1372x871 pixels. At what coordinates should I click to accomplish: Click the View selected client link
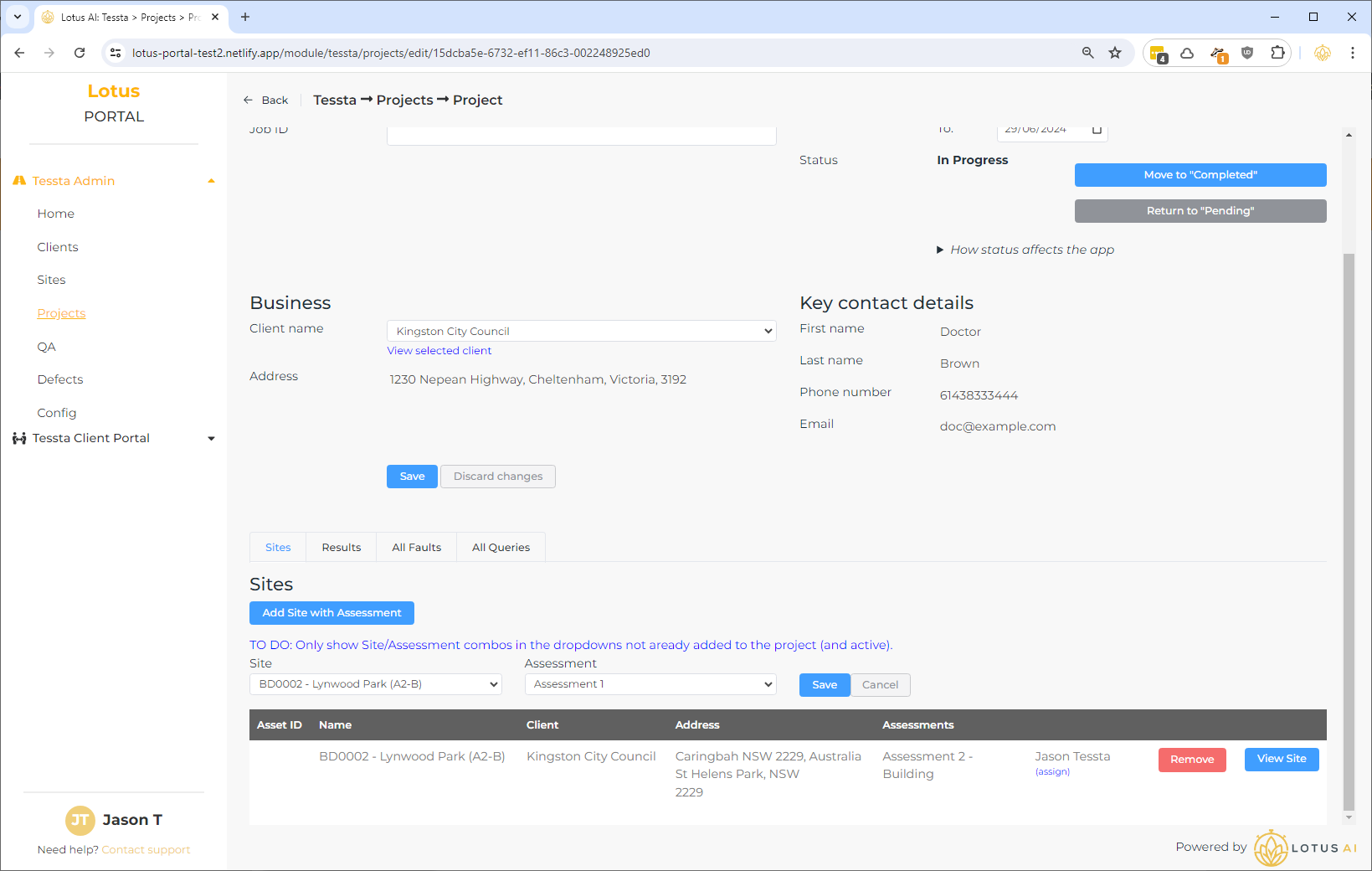pyautogui.click(x=439, y=351)
